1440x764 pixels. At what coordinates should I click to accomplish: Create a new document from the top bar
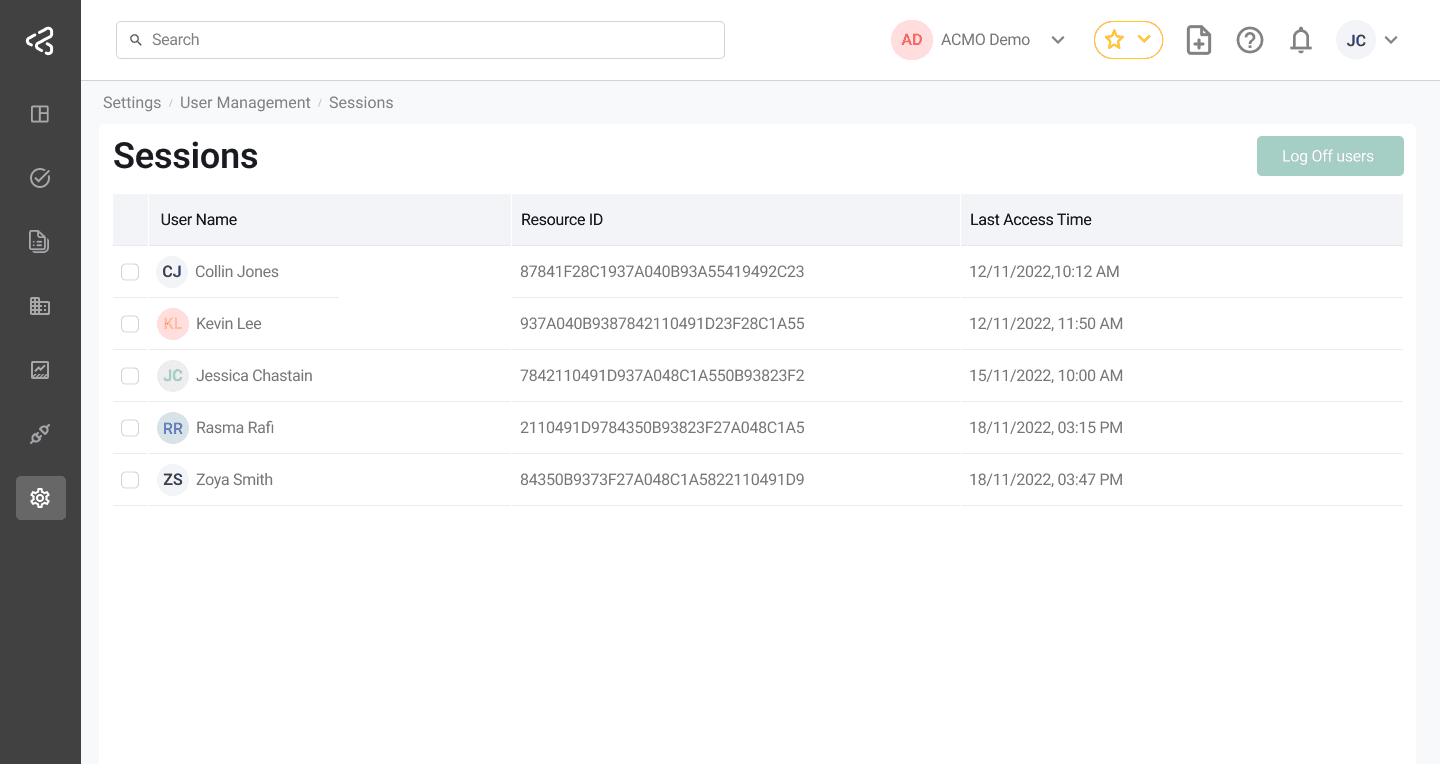(1198, 40)
